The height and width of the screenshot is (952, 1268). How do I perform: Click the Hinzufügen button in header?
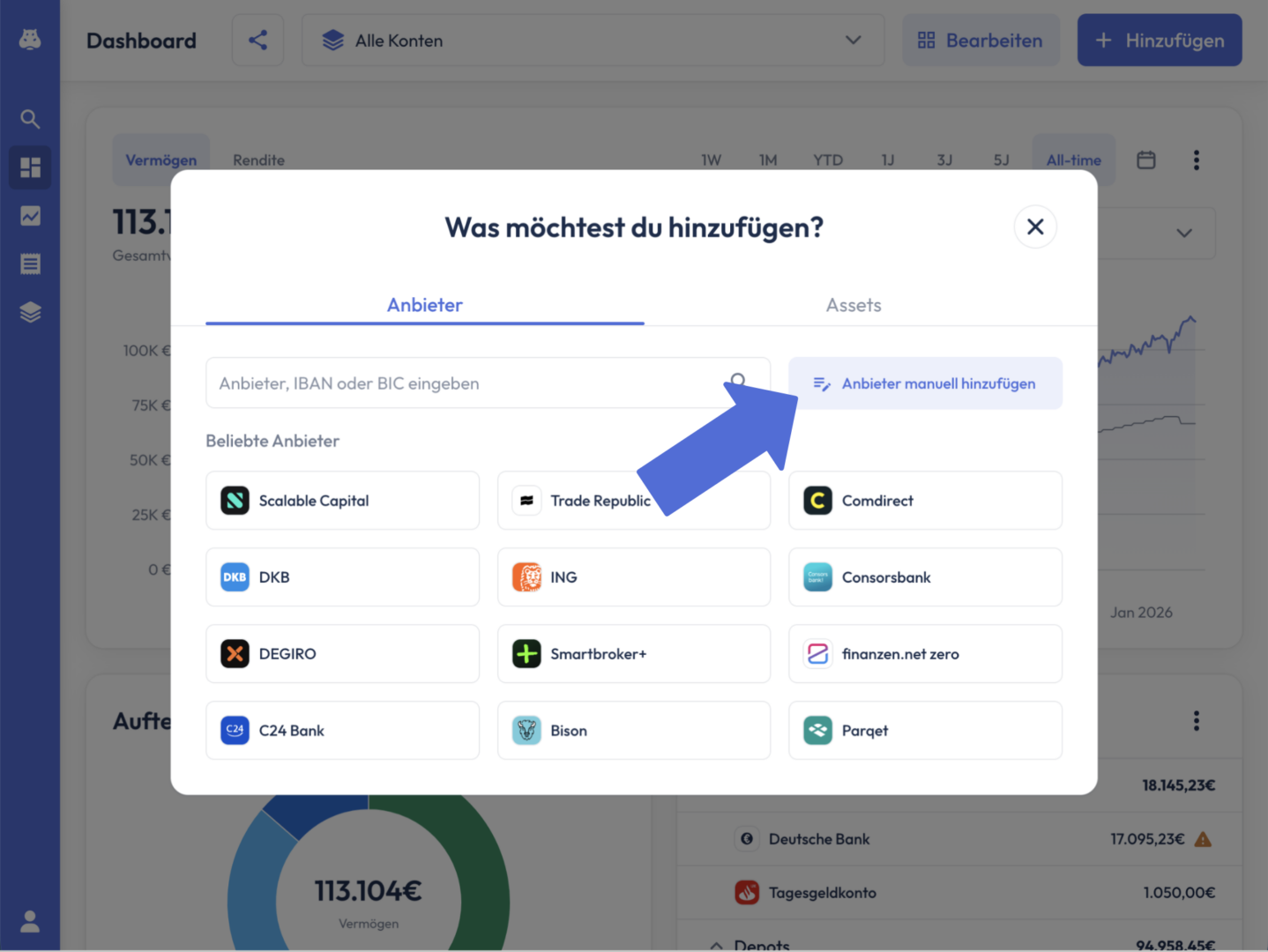(x=1160, y=40)
